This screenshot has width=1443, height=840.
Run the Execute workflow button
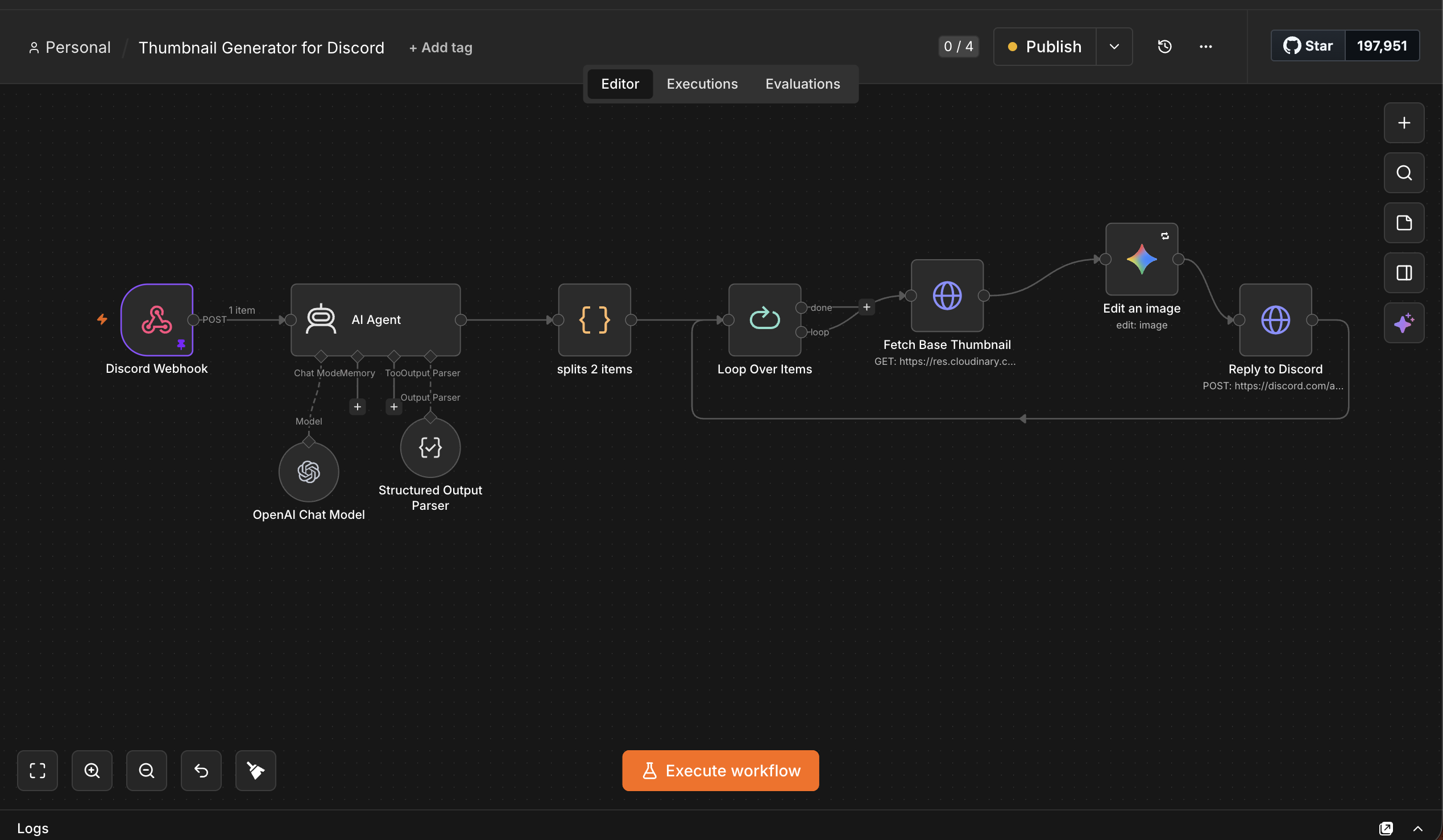tap(720, 770)
